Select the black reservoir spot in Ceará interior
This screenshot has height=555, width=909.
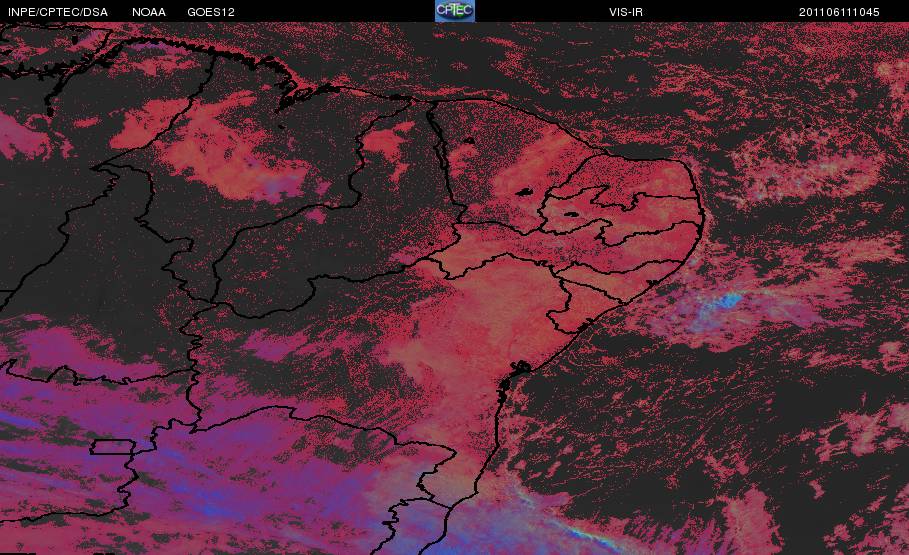(525, 193)
